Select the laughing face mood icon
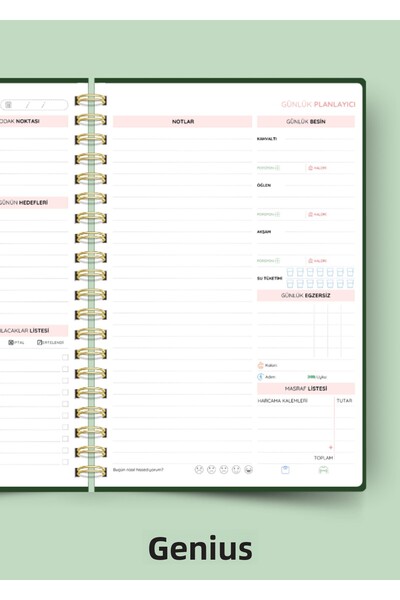400x600 pixels. (248, 470)
